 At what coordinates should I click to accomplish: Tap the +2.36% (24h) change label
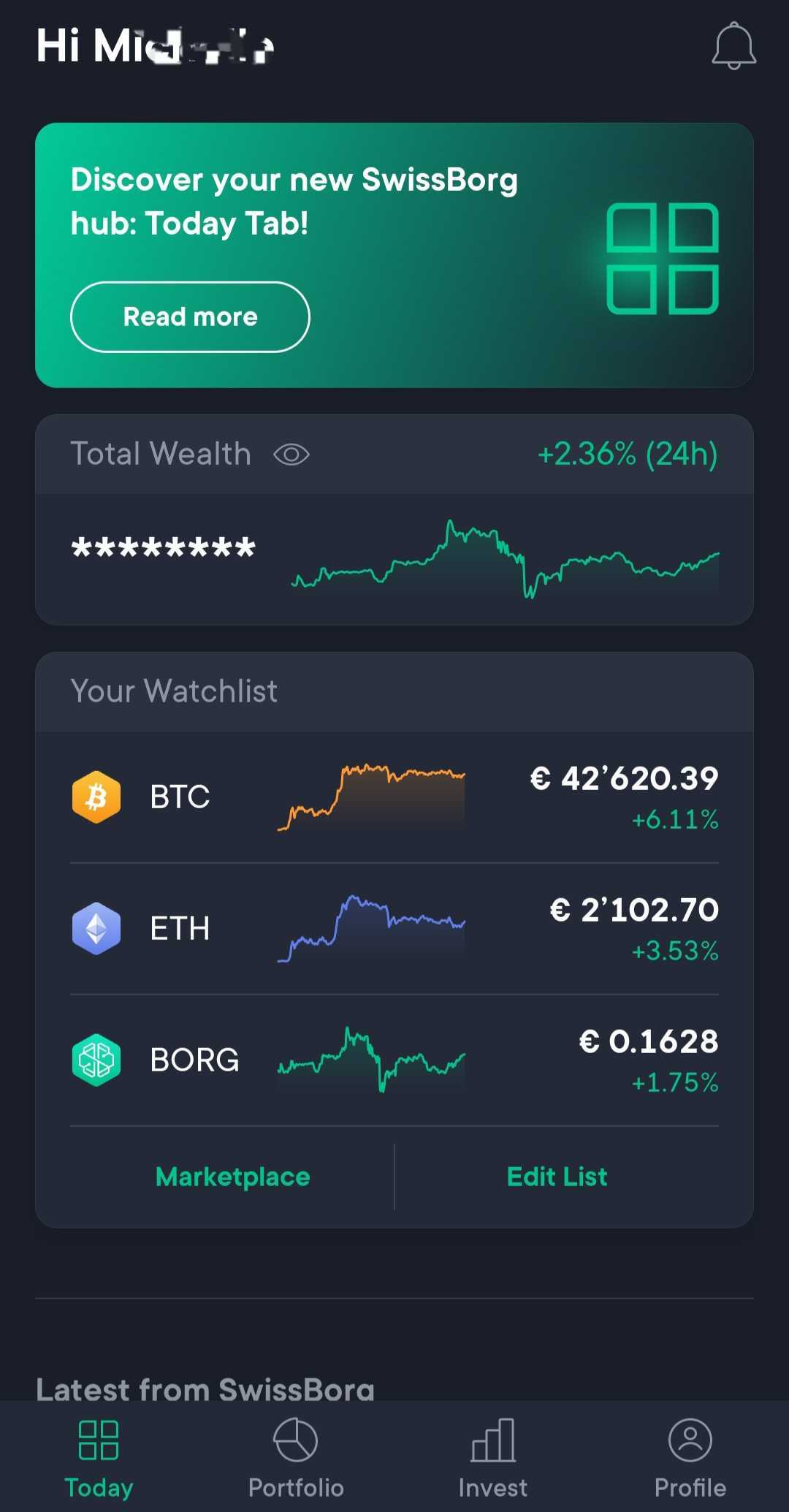(x=628, y=454)
